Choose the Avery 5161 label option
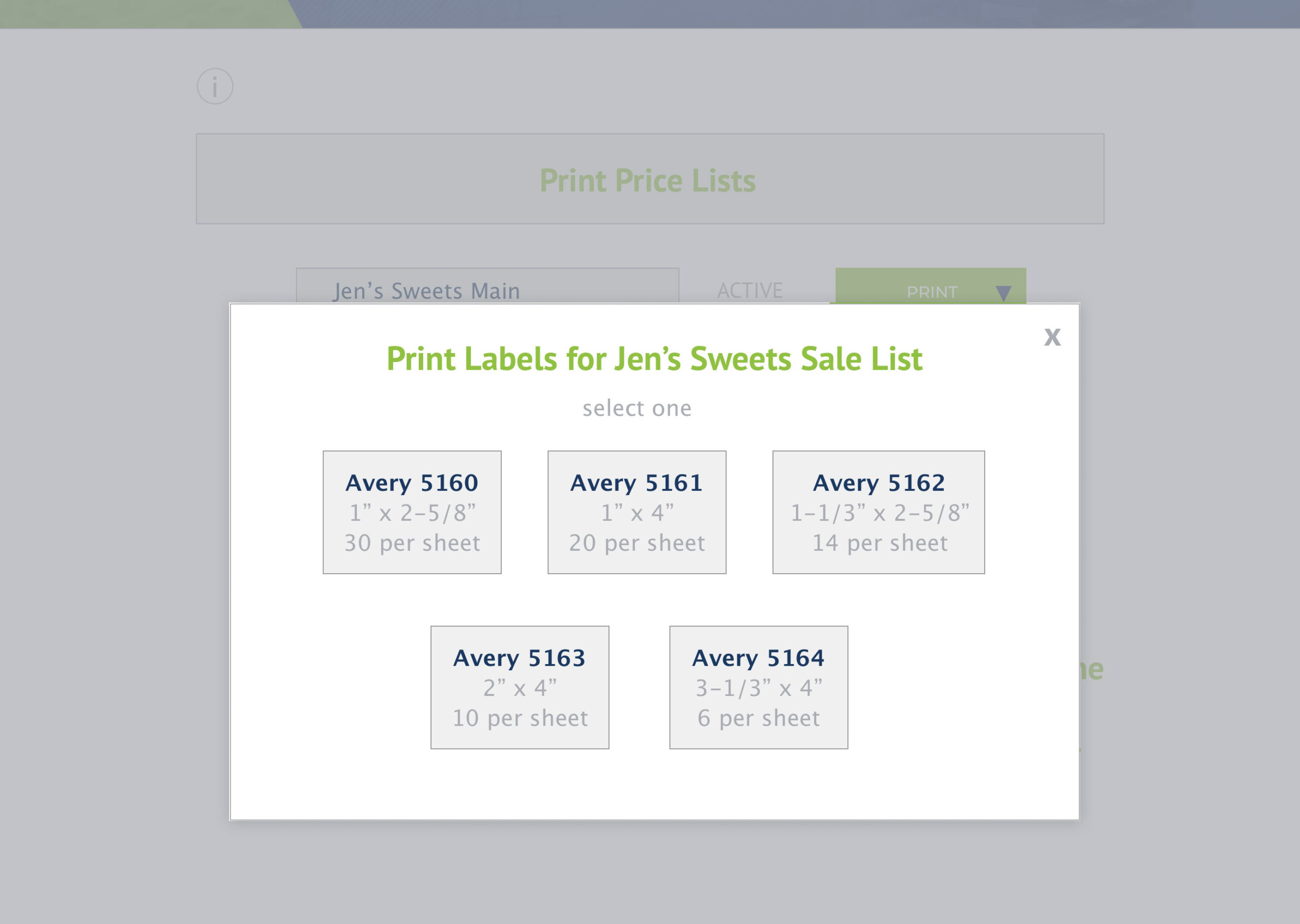The width and height of the screenshot is (1300, 924). click(x=637, y=512)
